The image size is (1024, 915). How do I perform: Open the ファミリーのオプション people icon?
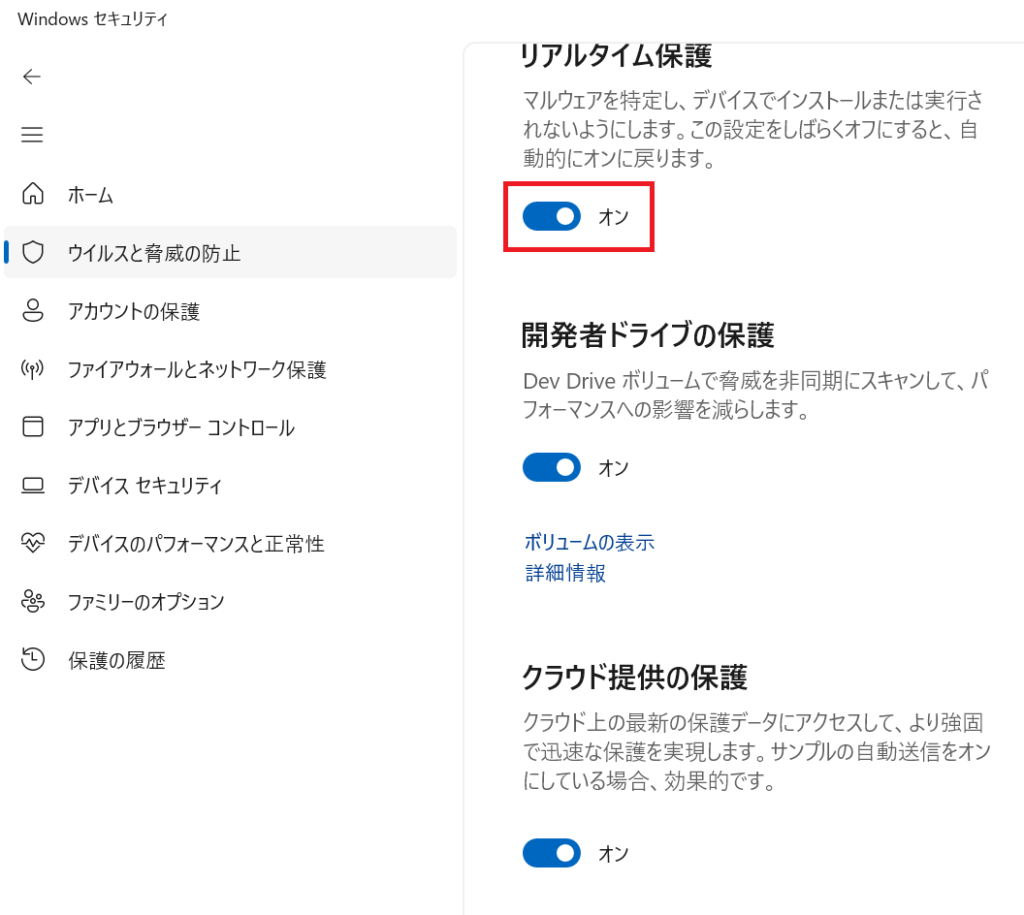coord(33,601)
